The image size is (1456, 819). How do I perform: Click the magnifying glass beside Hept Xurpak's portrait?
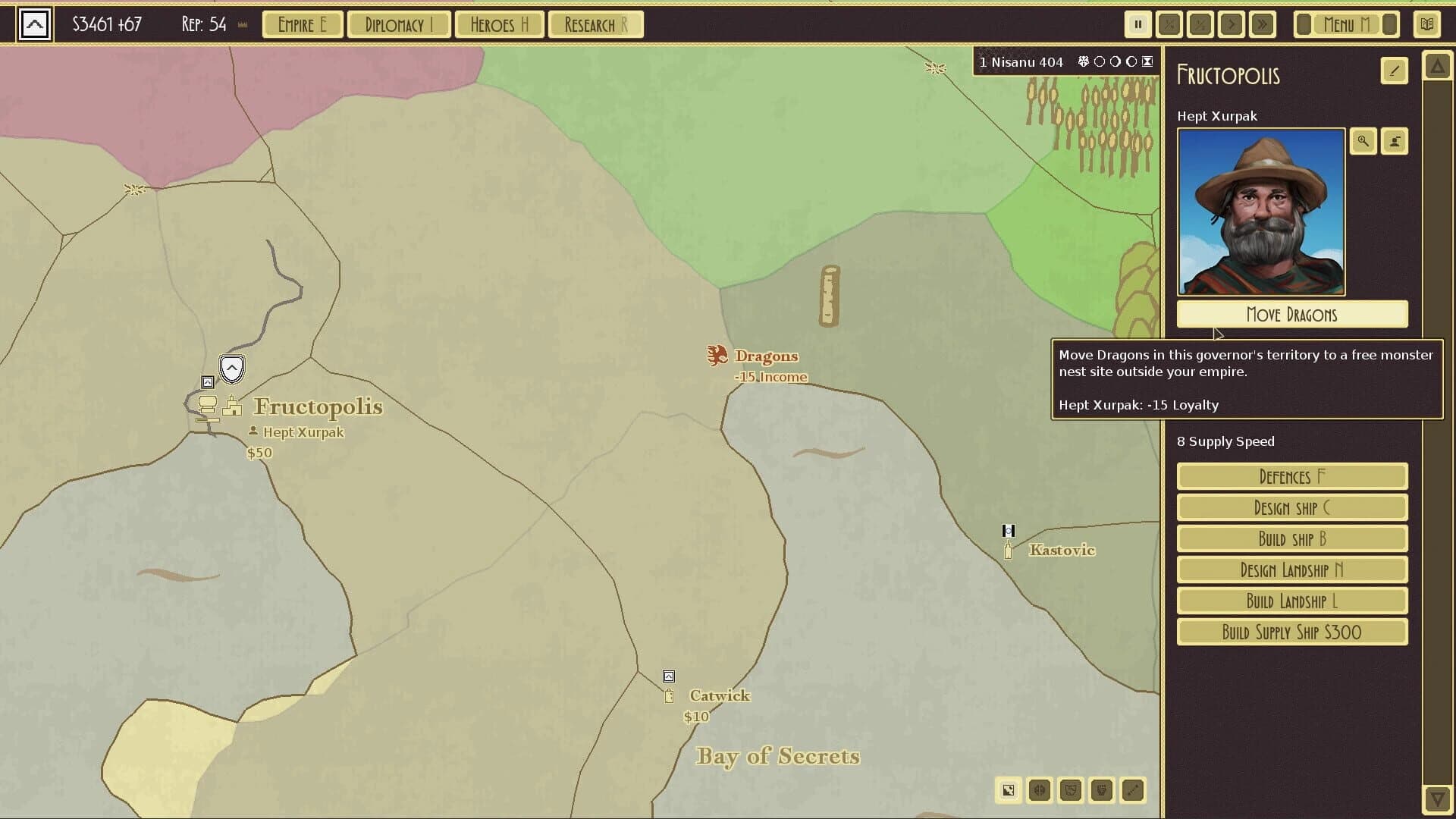1363,141
